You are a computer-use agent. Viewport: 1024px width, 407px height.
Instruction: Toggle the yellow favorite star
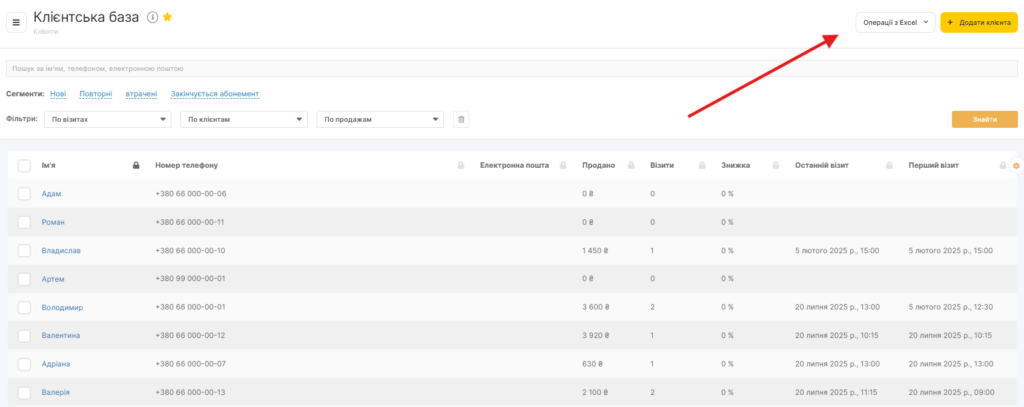[x=168, y=17]
